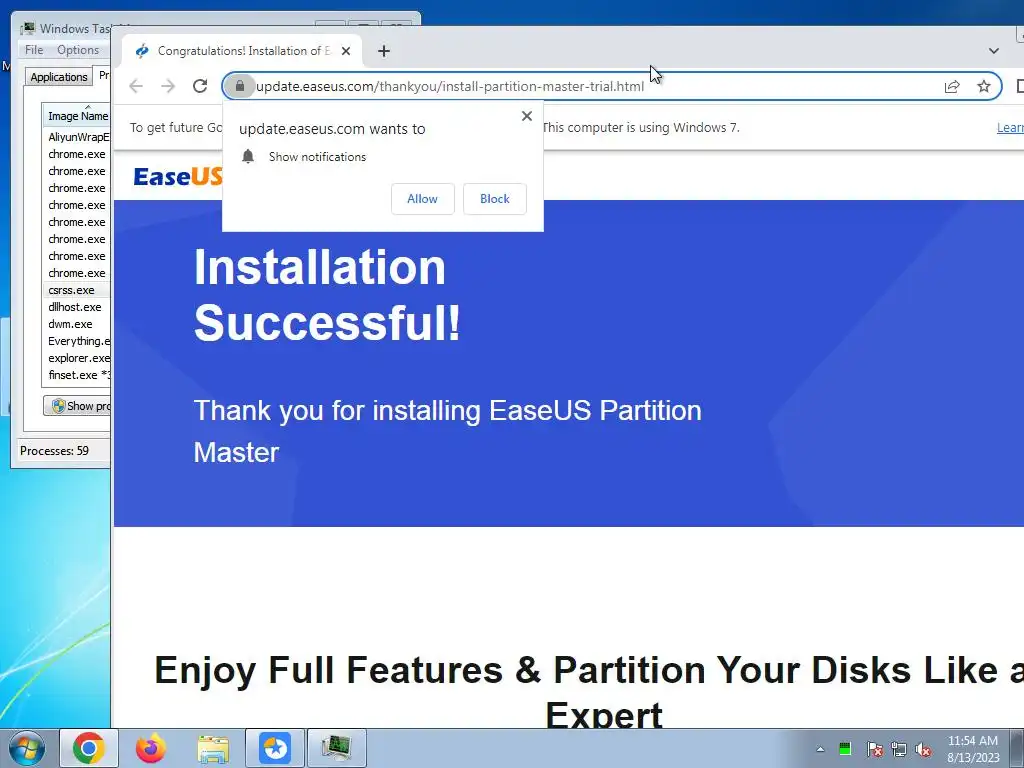Viewport: 1024px width, 768px height.
Task: Share this page icon in address bar
Action: pos(952,86)
